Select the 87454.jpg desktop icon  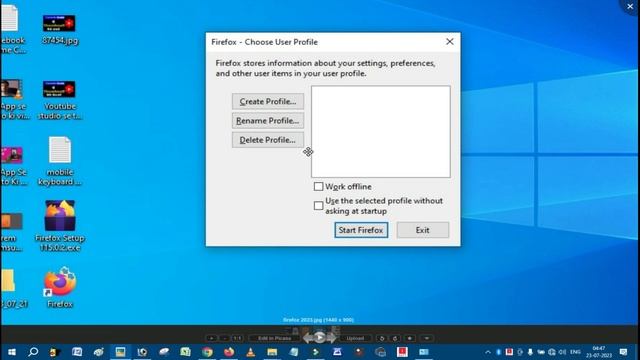click(60, 29)
